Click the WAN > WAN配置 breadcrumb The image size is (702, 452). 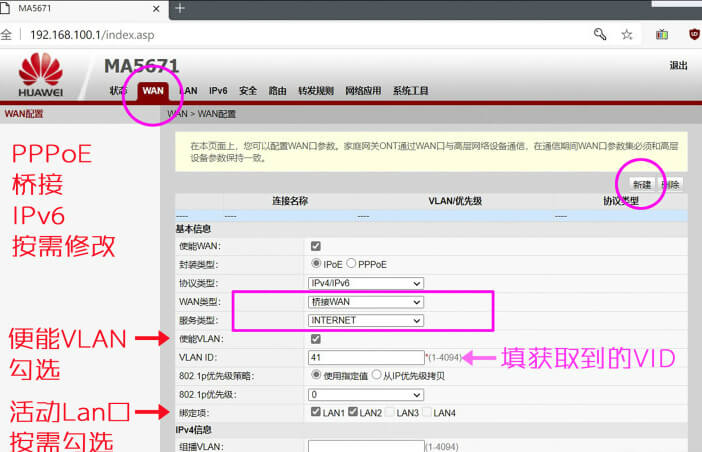(201, 114)
